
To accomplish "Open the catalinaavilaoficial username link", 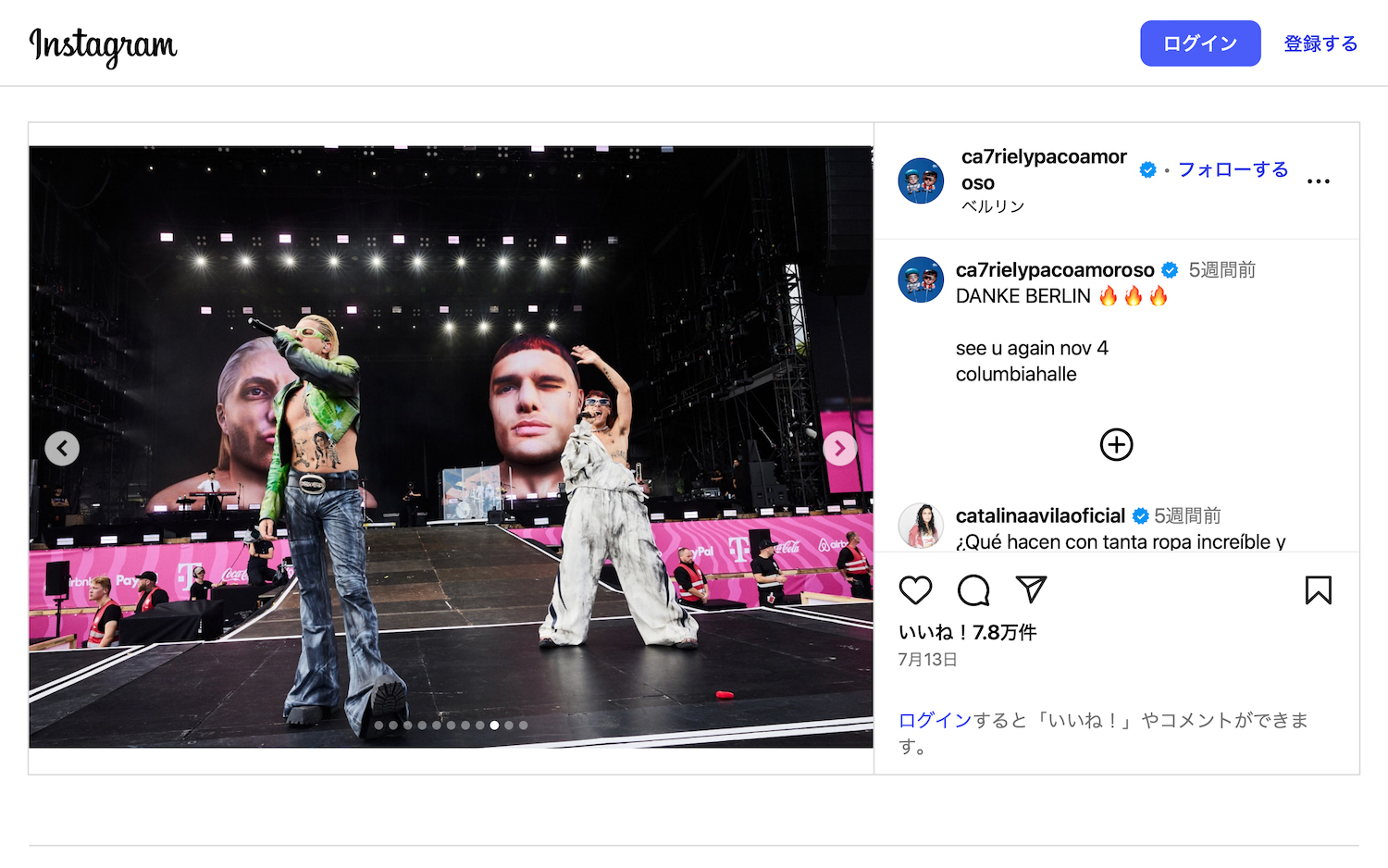I will [1040, 515].
